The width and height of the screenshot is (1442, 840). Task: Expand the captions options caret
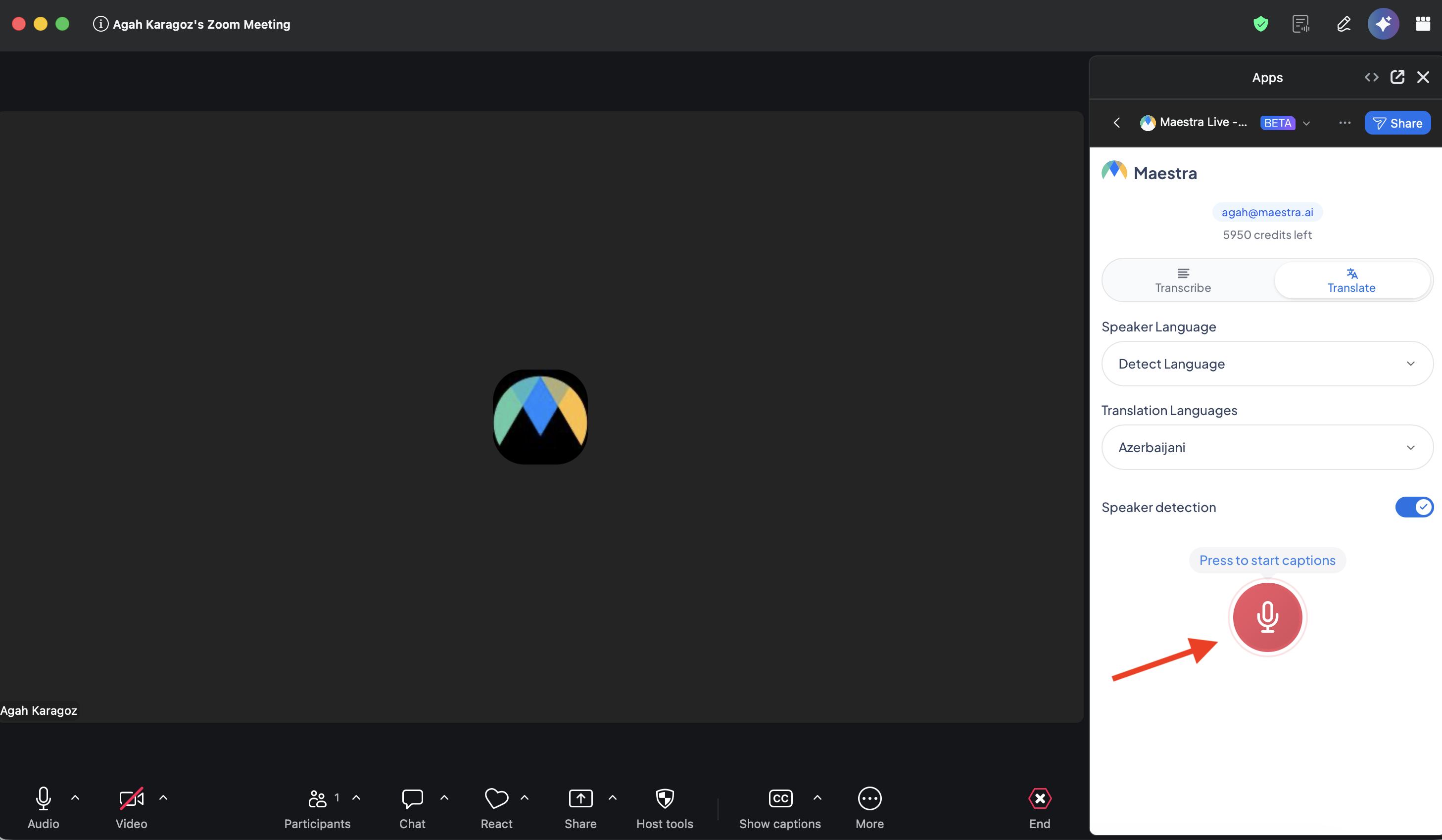817,797
